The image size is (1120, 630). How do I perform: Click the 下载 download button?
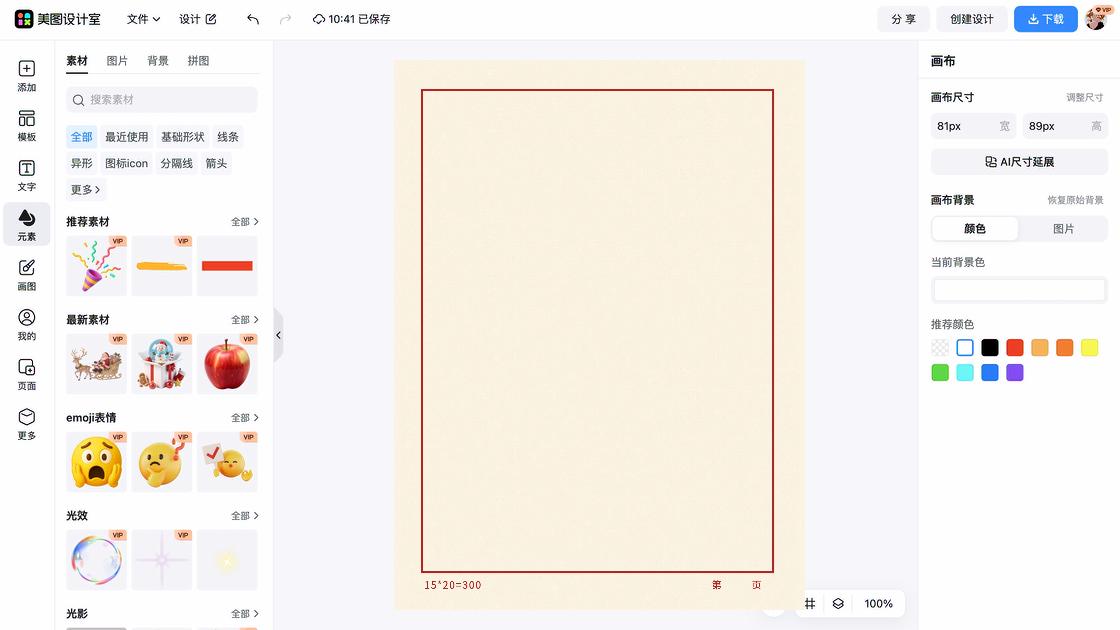pos(1045,19)
